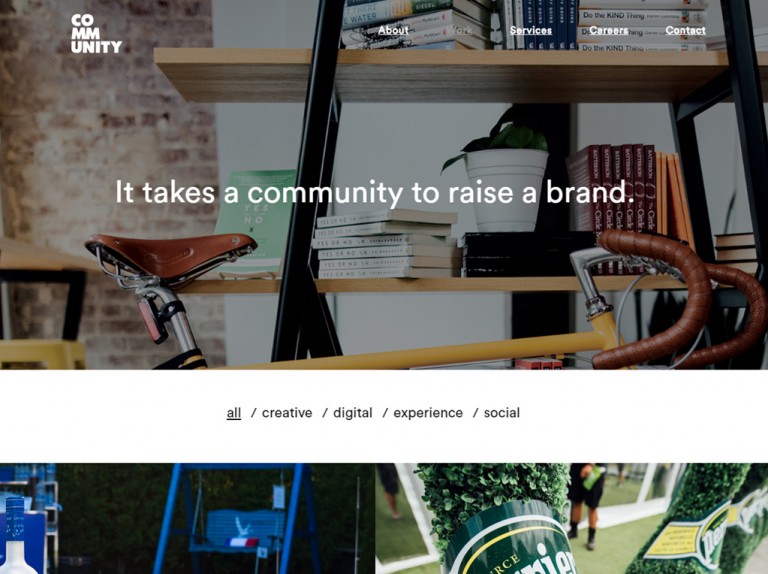
Task: Open the Perrier project thumbnail
Action: click(572, 519)
